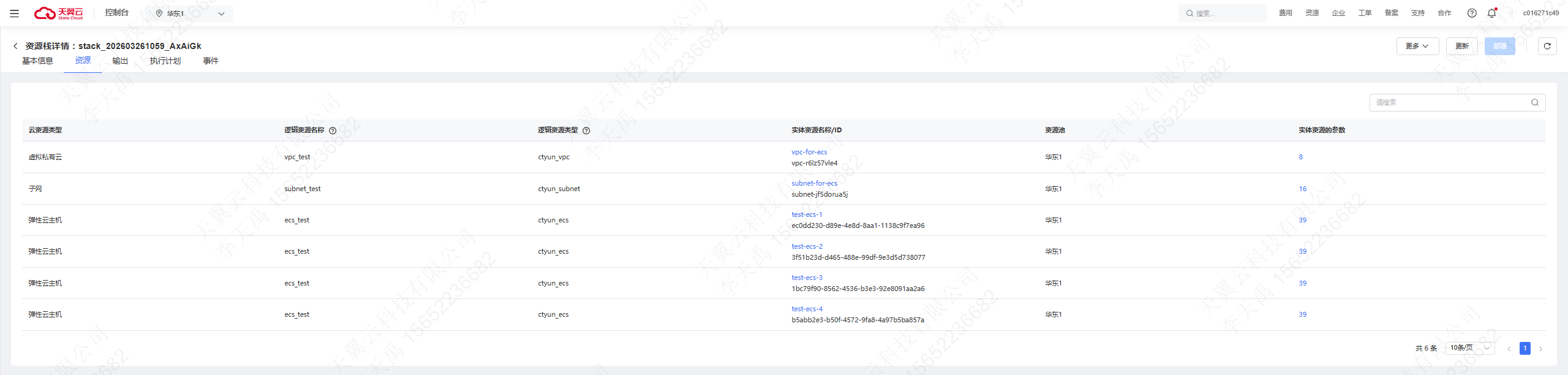Go back using the left arrow icon
Screen dimensions: 1568x375
point(15,46)
